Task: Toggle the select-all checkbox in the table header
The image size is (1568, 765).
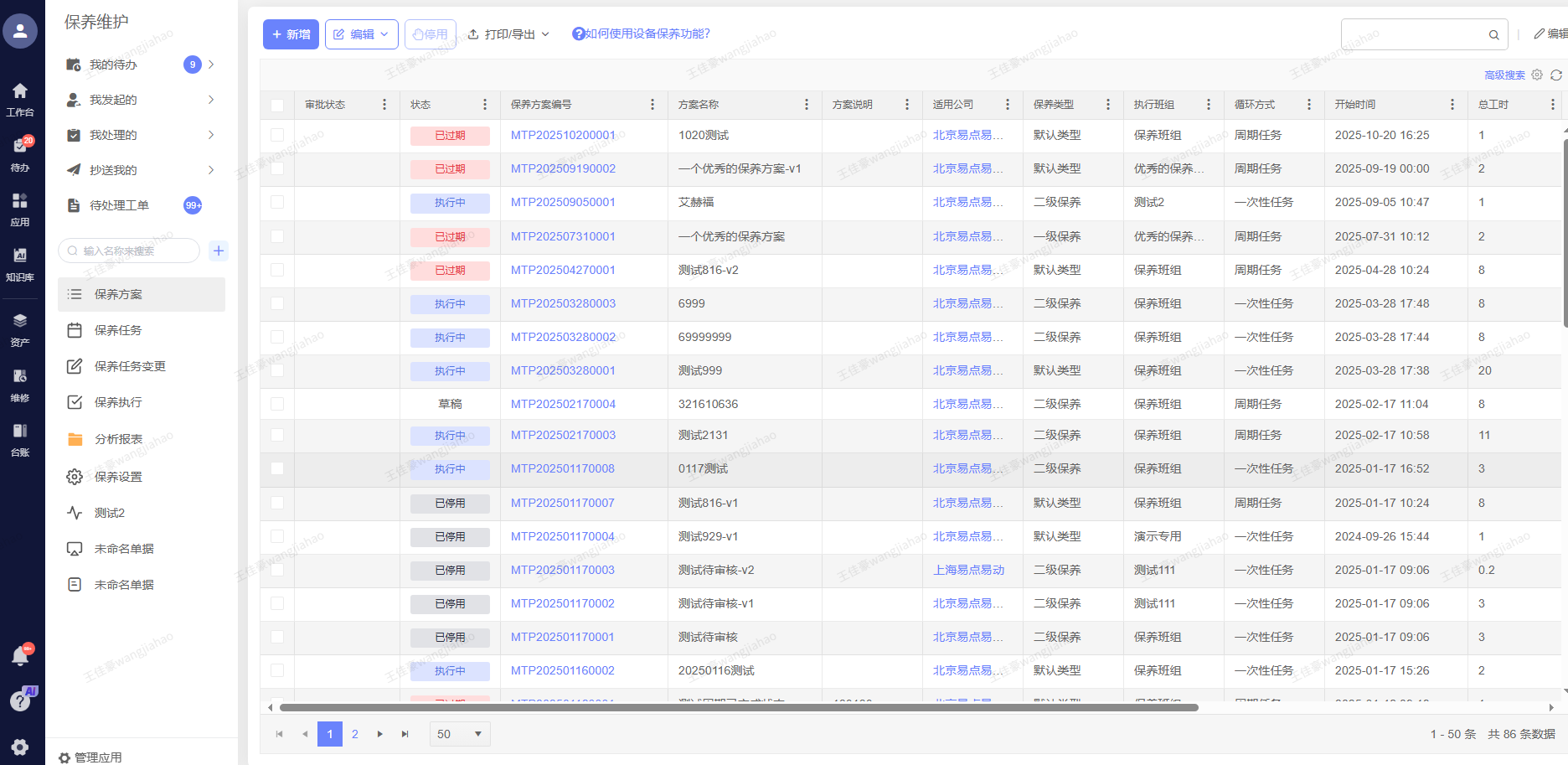Action: pyautogui.click(x=277, y=105)
